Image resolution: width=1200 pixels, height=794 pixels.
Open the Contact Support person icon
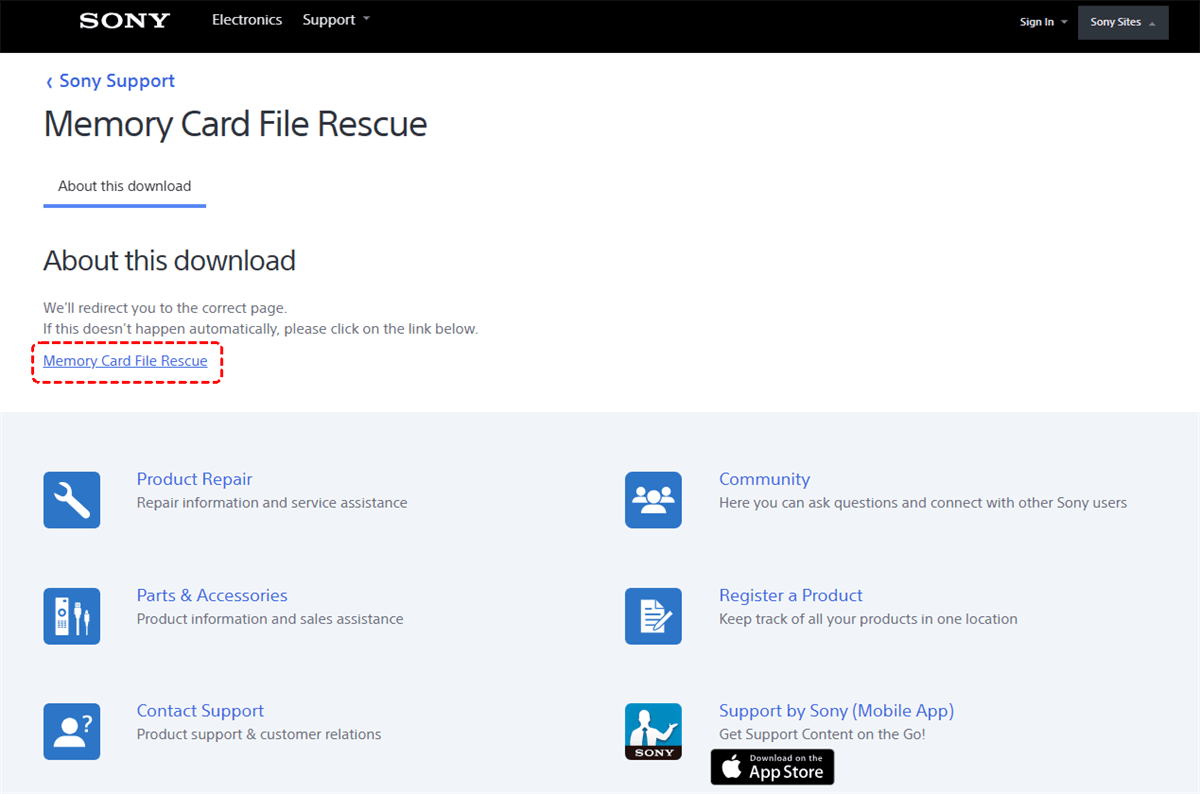(72, 732)
